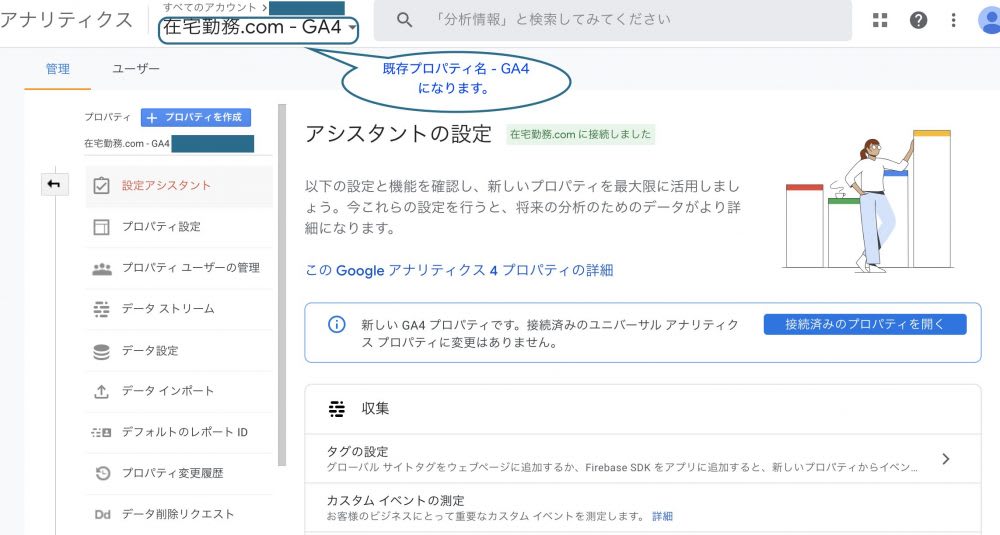The height and width of the screenshot is (535, 1000).
Task: Click the sidebar vertical scrollbar
Action: 282,286
